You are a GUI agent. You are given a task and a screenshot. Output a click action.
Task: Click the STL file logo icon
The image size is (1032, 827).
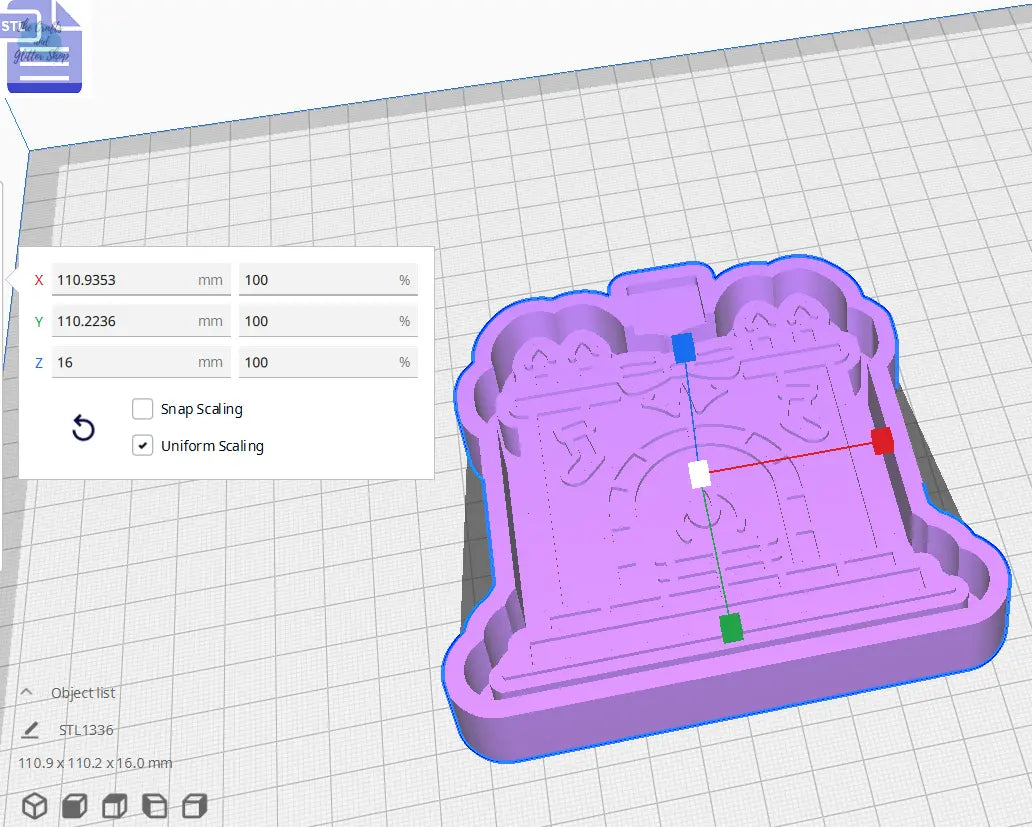coord(44,50)
